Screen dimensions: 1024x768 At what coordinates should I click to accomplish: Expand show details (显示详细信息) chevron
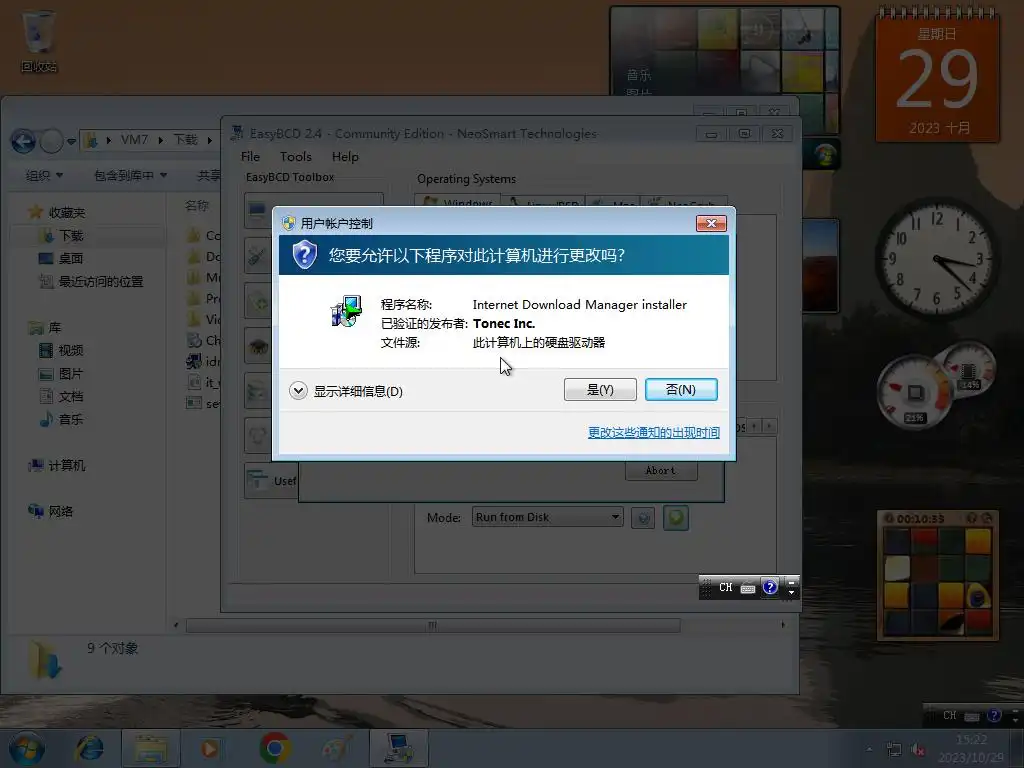[x=298, y=391]
